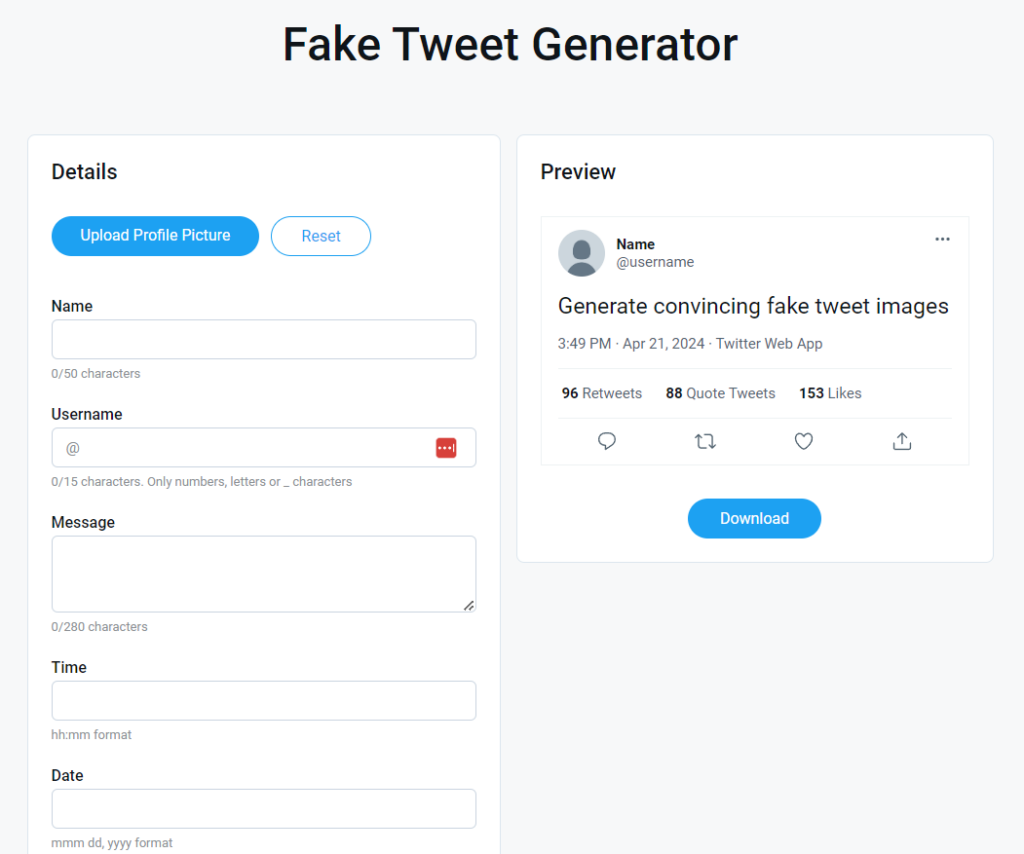Focus the Username input field
This screenshot has width=1024, height=854.
(x=240, y=447)
